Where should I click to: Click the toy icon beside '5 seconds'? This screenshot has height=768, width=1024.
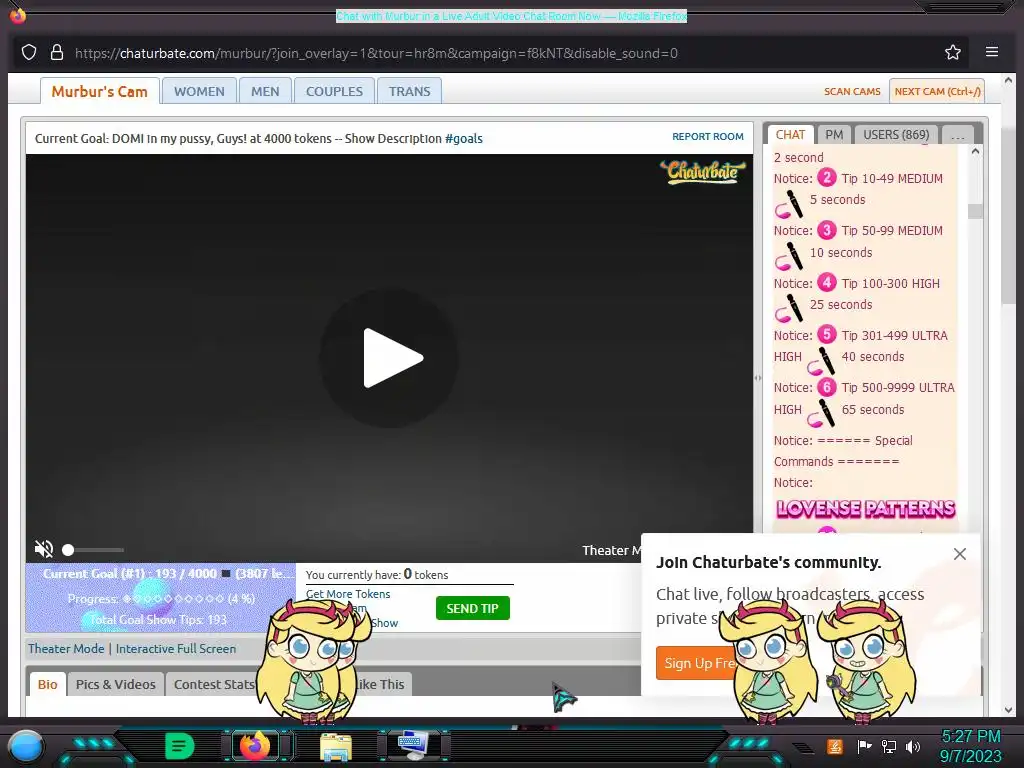click(789, 204)
